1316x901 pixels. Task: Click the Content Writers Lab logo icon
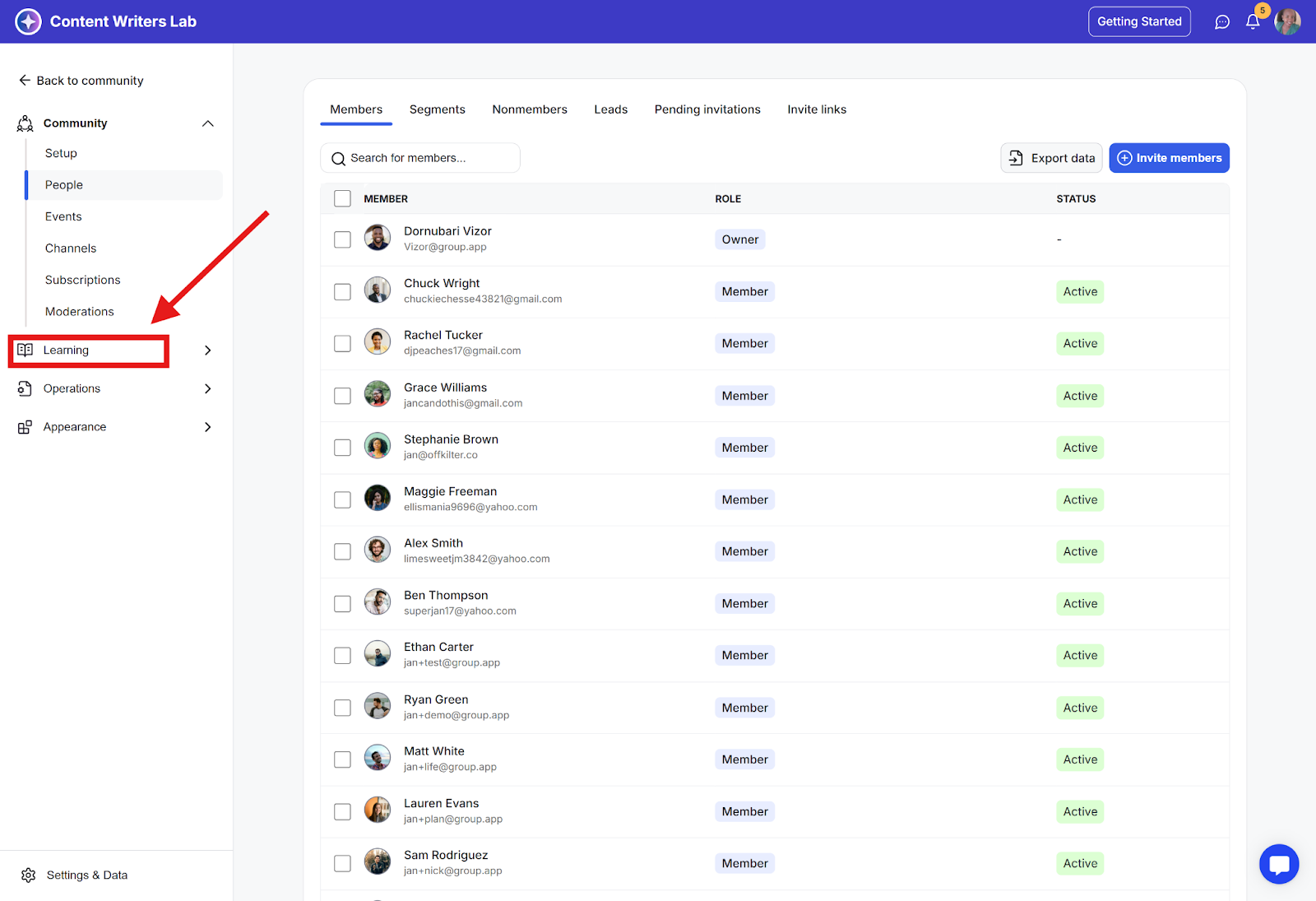pyautogui.click(x=28, y=21)
